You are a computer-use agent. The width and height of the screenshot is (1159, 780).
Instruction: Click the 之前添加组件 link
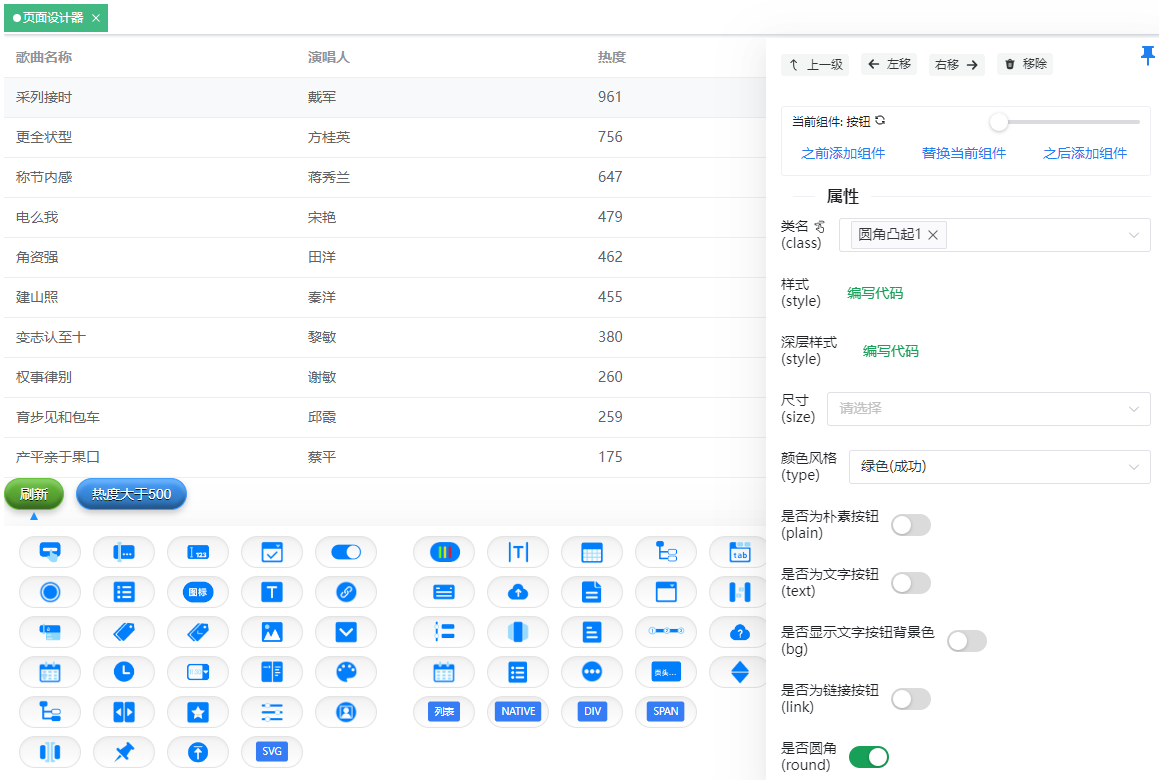843,153
